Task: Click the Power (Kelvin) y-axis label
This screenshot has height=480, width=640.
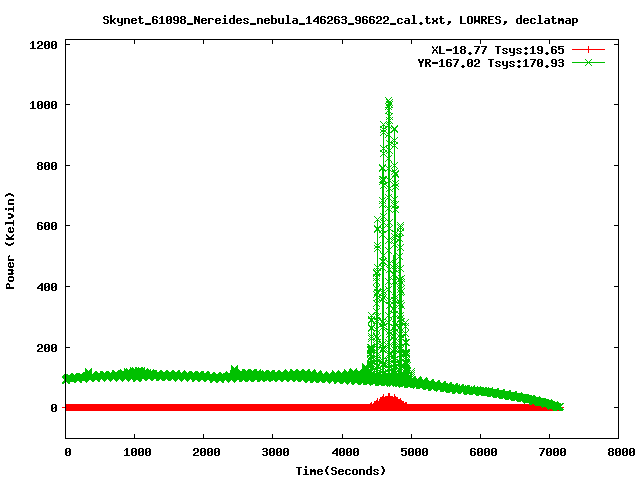Action: click(11, 241)
